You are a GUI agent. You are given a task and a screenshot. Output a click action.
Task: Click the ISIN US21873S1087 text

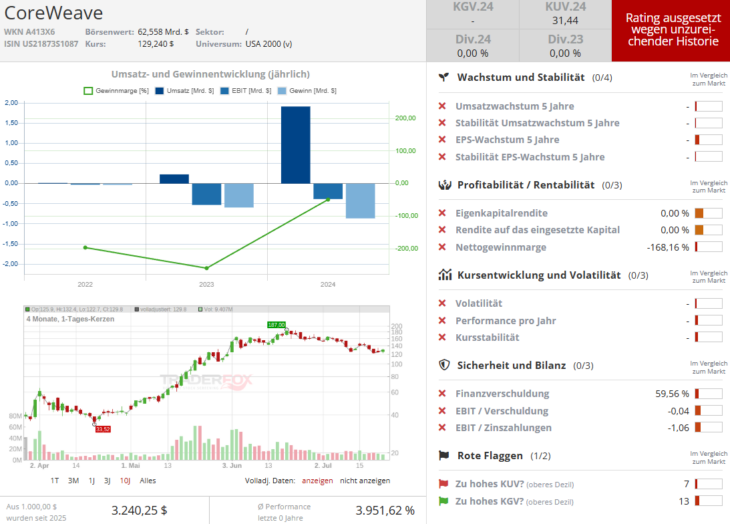41,44
